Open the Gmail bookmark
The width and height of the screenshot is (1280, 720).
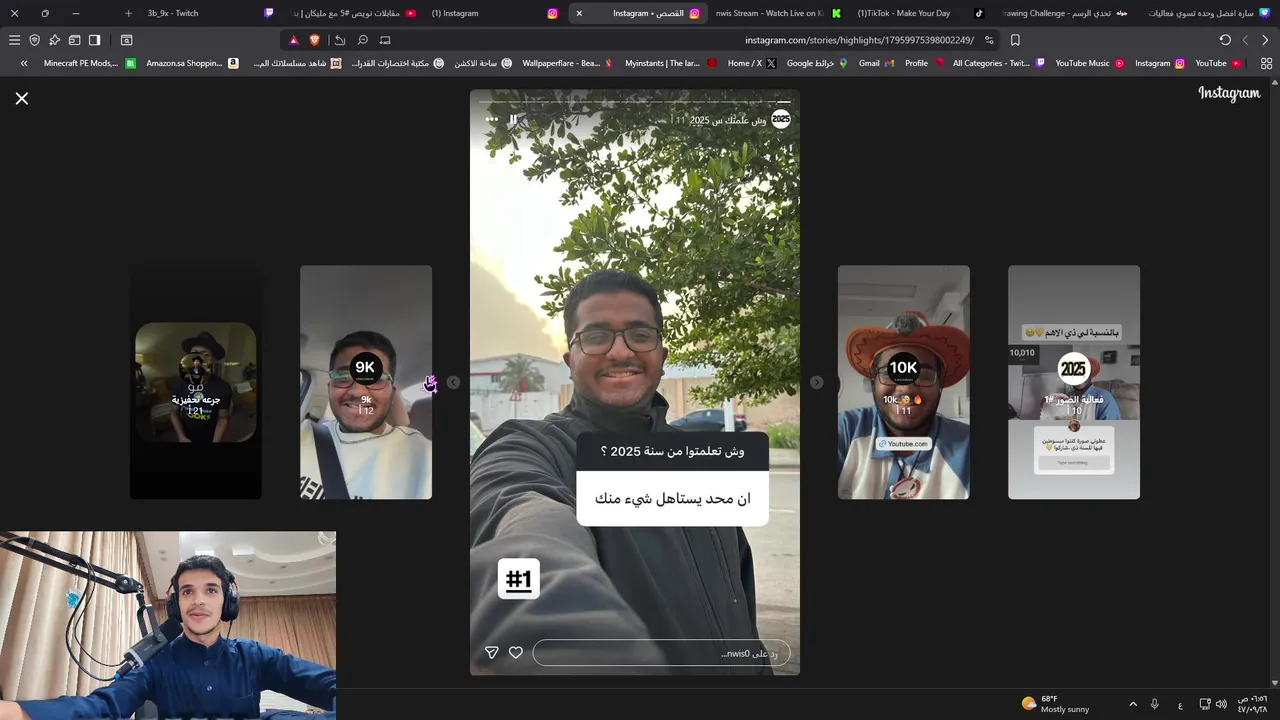click(x=876, y=63)
